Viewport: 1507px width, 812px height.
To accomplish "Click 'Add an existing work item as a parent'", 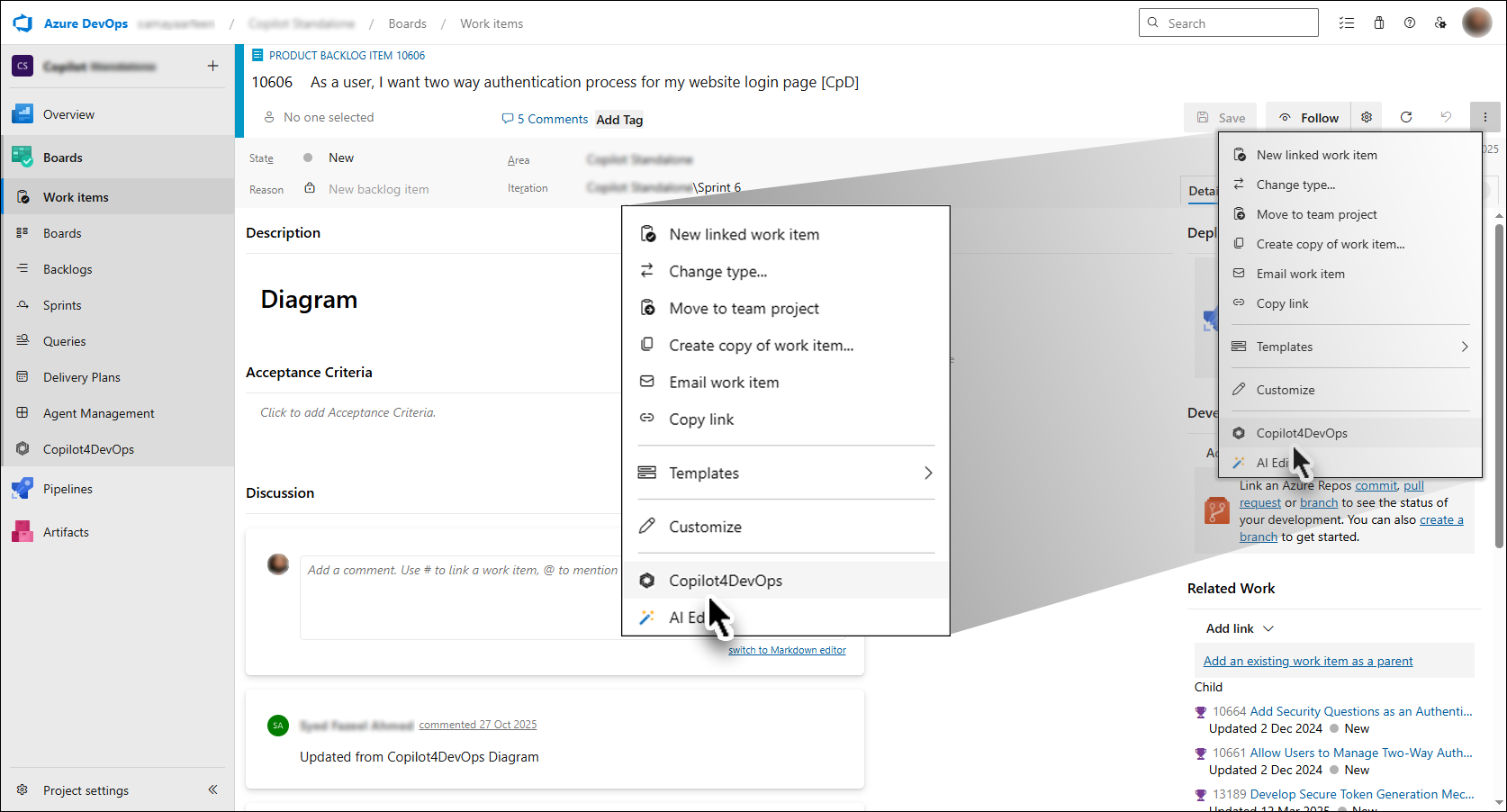I will (x=1308, y=661).
